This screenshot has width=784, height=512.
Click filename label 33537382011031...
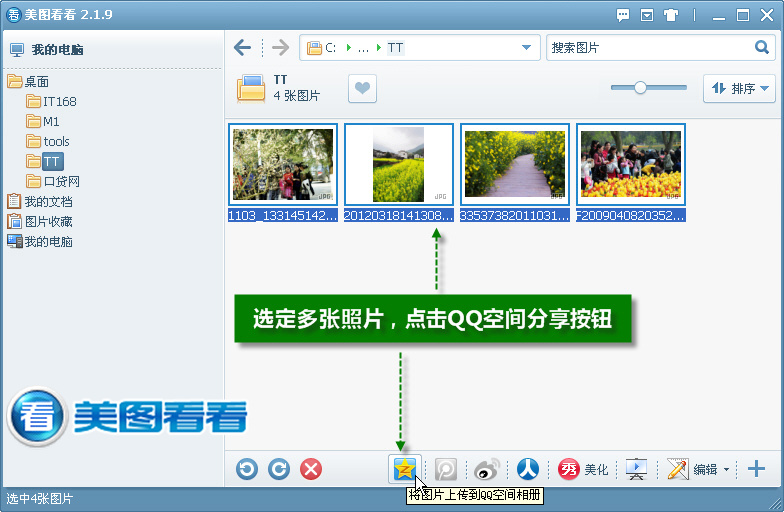click(x=515, y=216)
